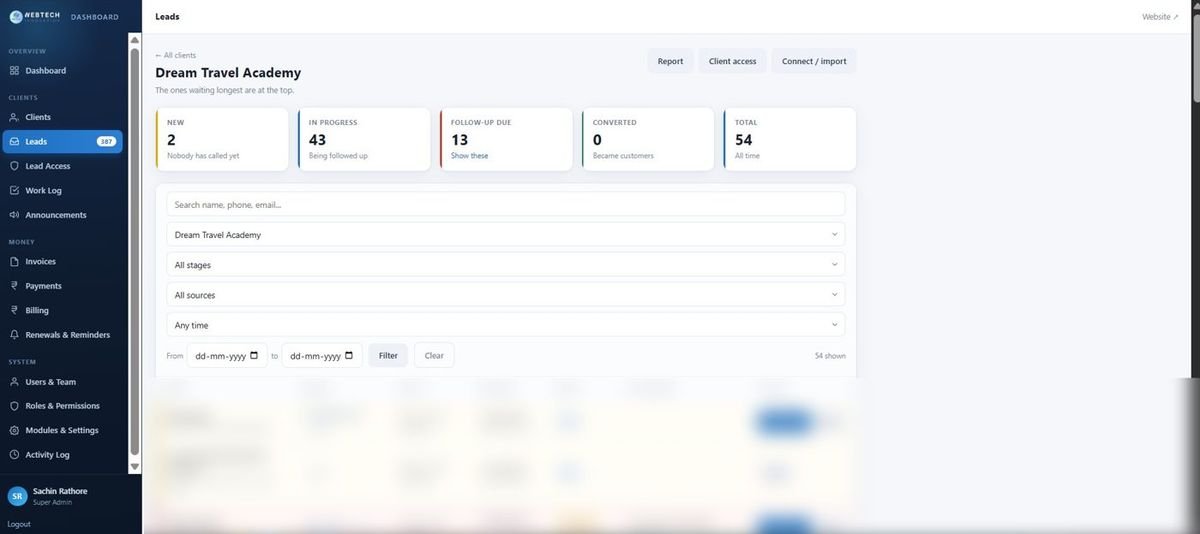
Task: Click the Total leads stat card
Action: (790, 139)
